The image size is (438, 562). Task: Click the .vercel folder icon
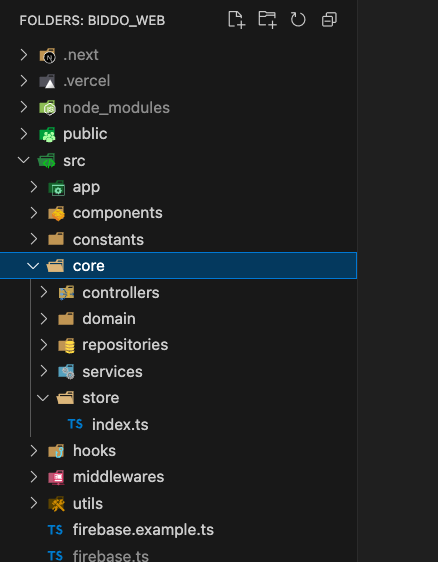[47, 81]
